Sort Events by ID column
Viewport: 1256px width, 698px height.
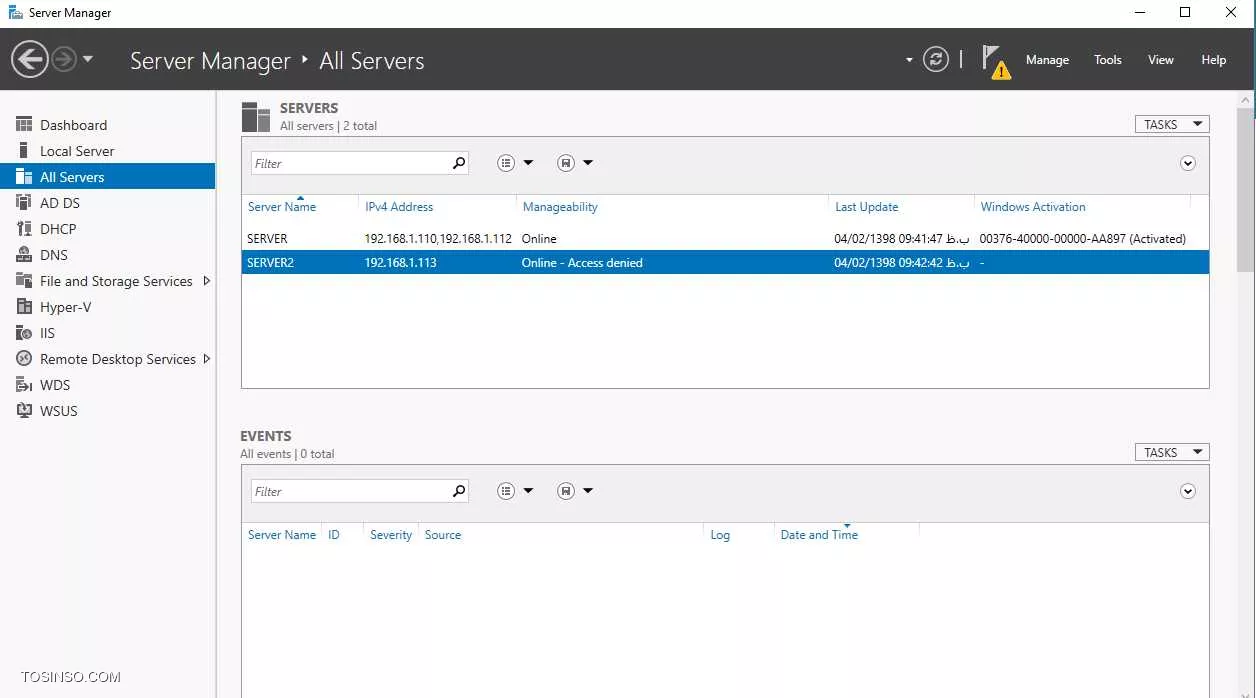[334, 535]
